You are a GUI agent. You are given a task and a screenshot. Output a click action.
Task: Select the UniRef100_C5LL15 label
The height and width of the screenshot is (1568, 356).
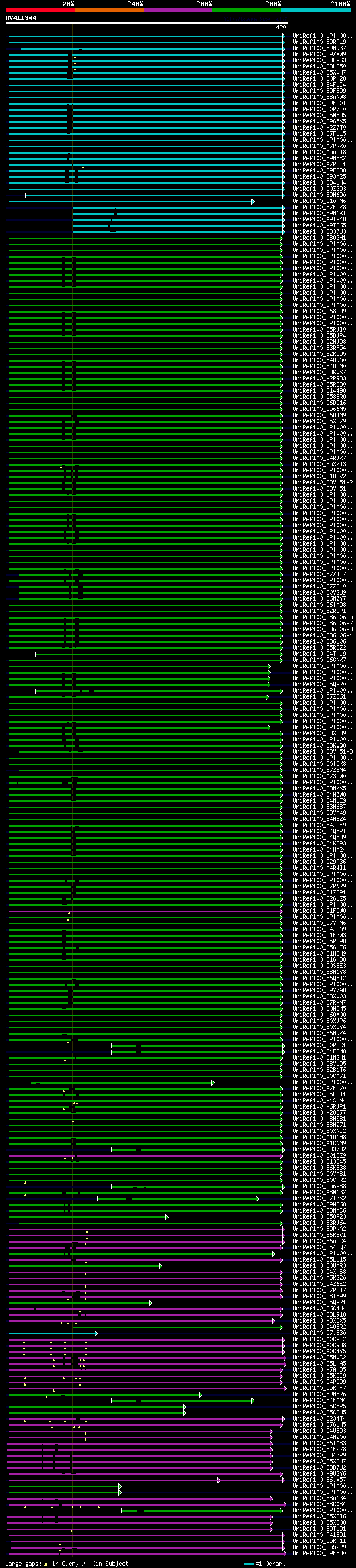pos(319,1259)
